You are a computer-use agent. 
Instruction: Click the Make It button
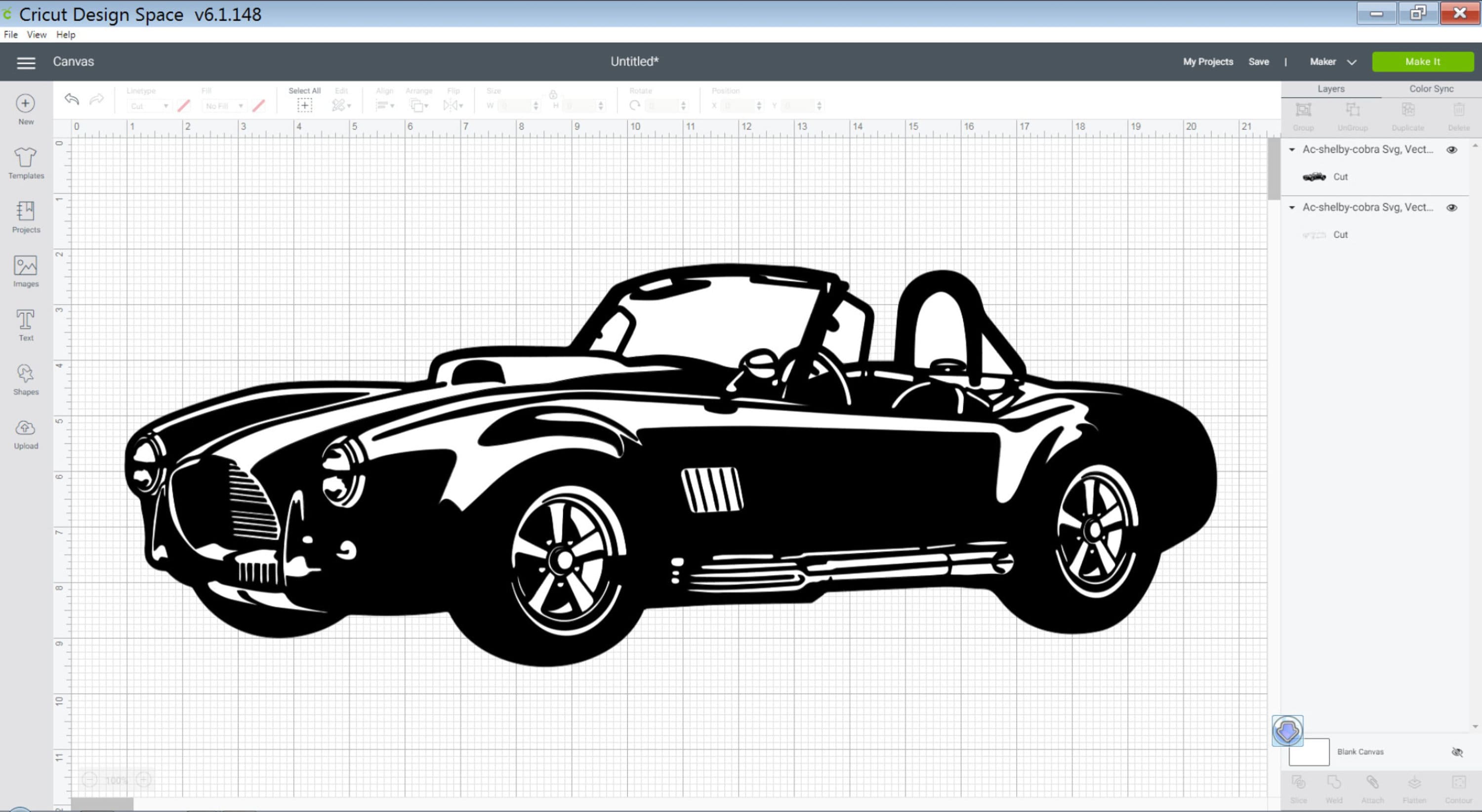[1422, 62]
